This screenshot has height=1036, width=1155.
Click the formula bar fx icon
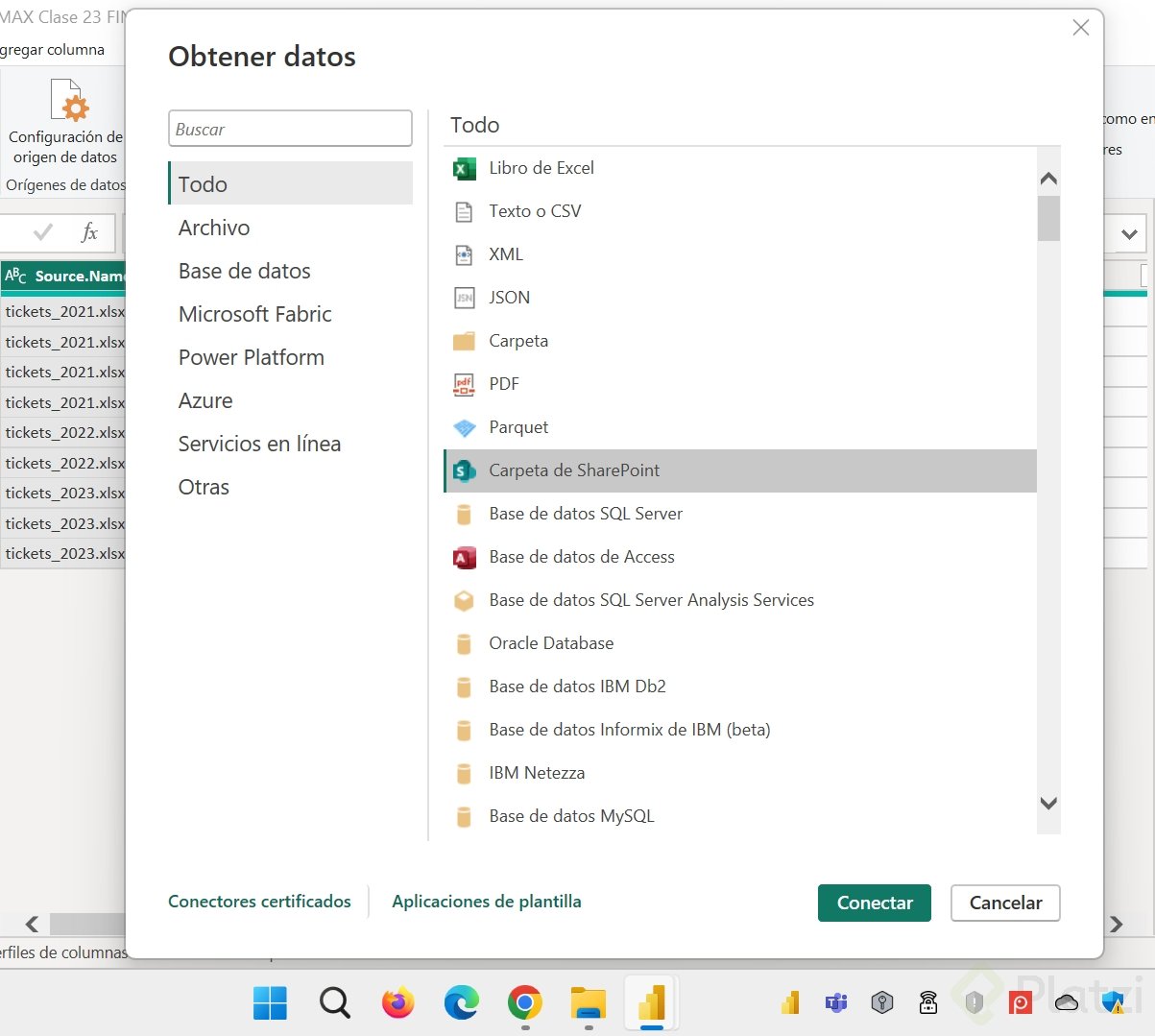(x=89, y=232)
